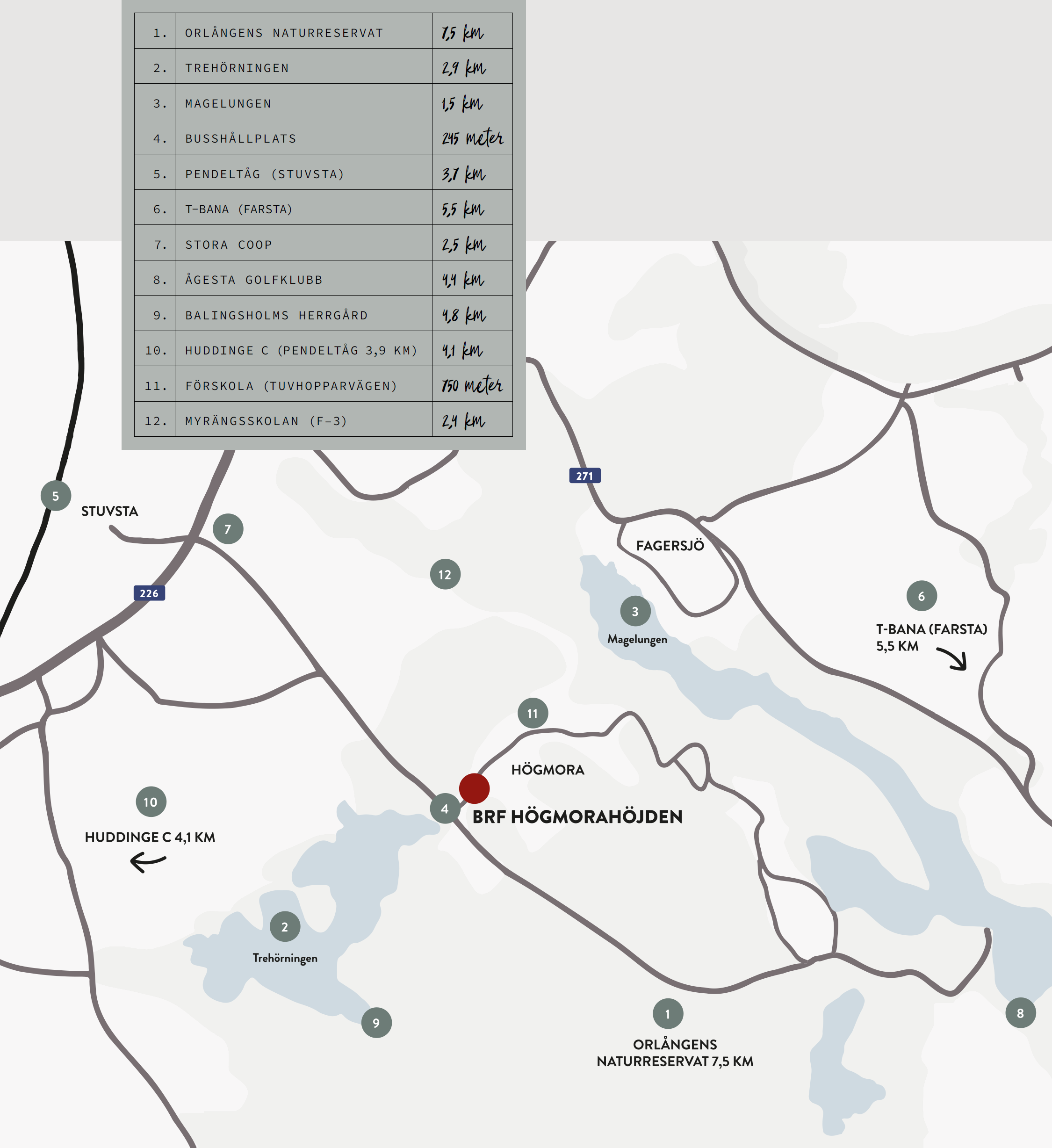Select the Pendeltåg (Stuvsta) table row
Viewport: 1052px width, 1148px height.
(323, 173)
